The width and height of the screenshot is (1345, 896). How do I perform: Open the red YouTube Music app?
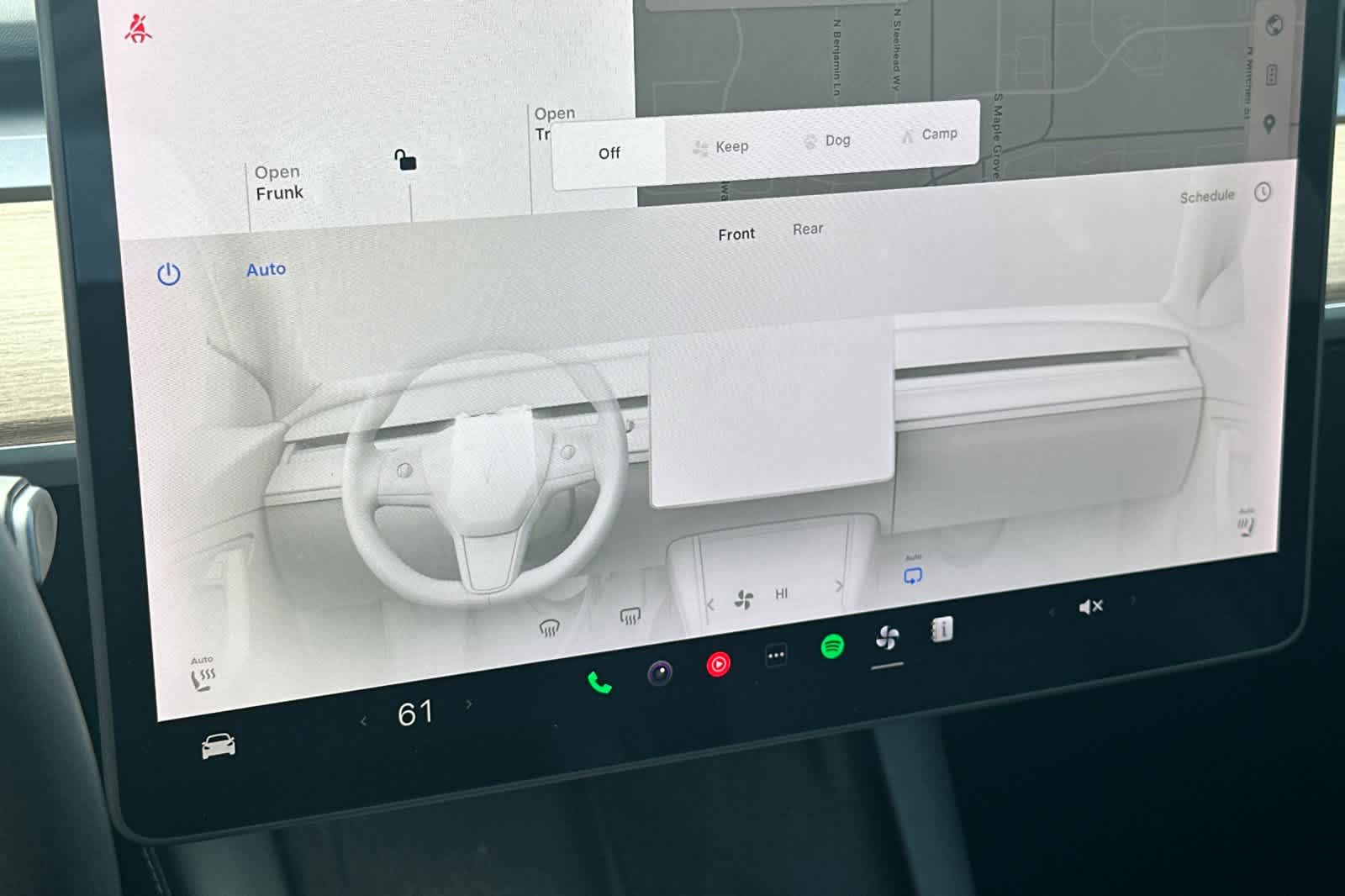[718, 665]
